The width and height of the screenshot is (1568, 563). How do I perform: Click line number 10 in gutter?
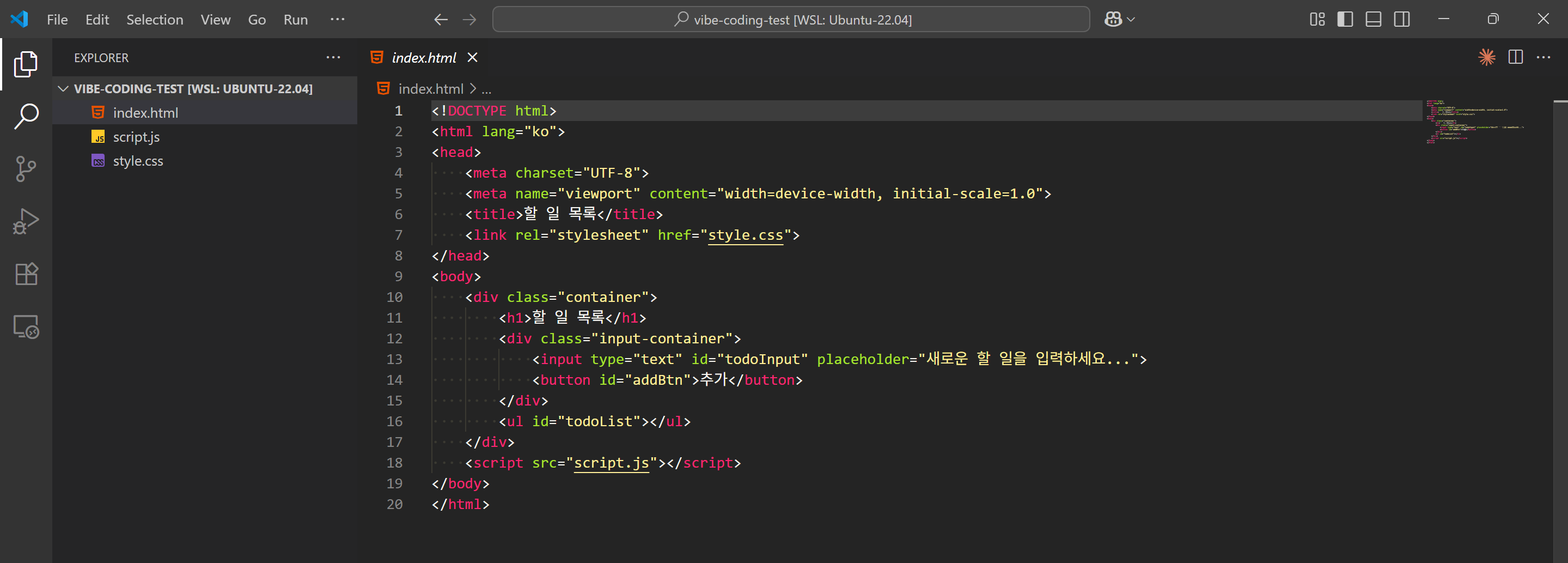pyautogui.click(x=394, y=298)
